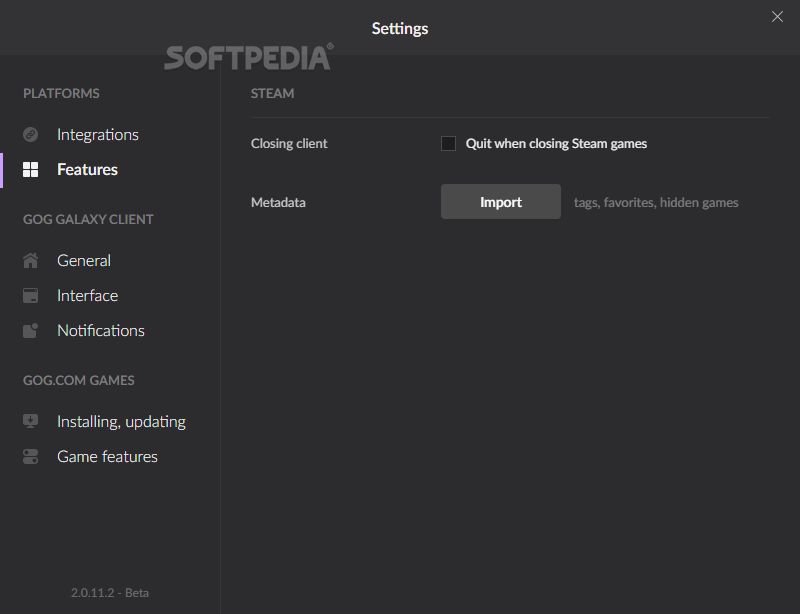Click the 'tags, favorites, hidden games' text
The width and height of the screenshot is (800, 614).
click(656, 203)
